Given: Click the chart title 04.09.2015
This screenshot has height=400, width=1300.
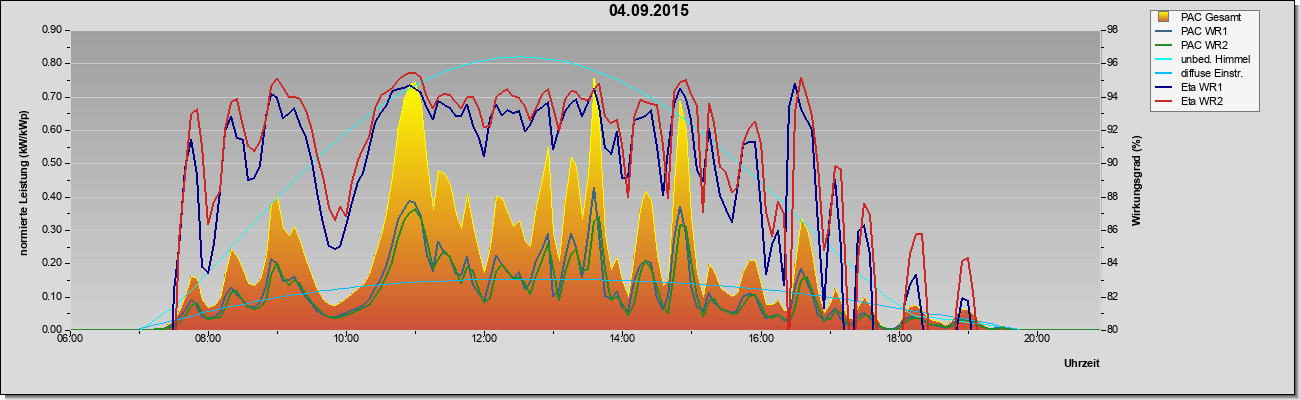Looking at the screenshot, I should (649, 11).
